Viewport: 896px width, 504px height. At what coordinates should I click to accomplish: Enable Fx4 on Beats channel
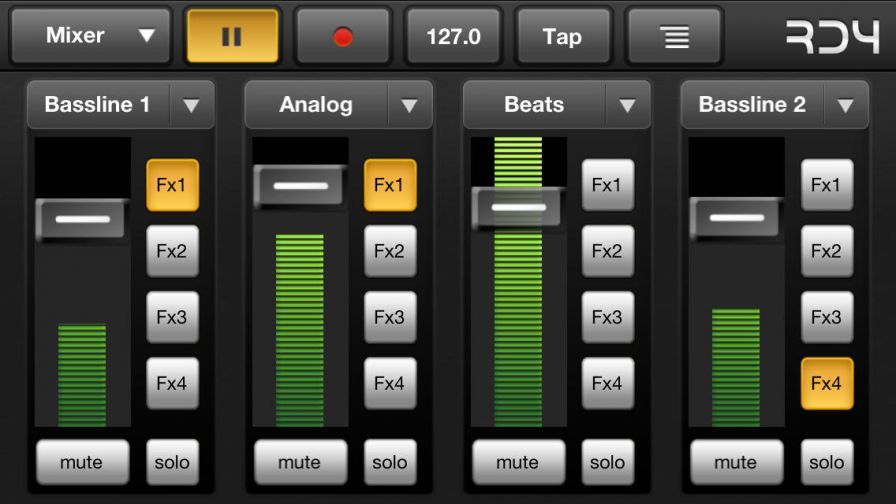pos(608,383)
